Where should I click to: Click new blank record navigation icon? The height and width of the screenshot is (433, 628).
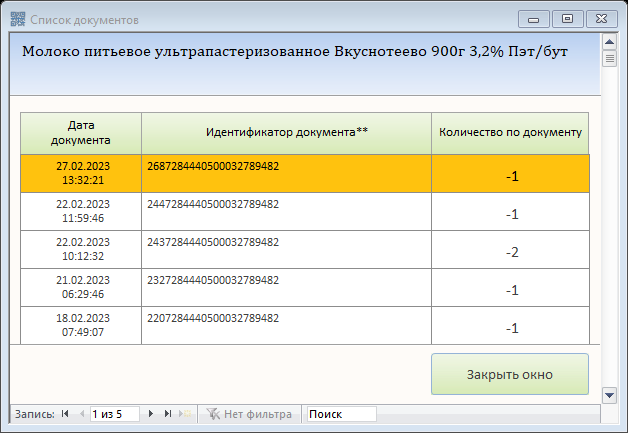point(184,413)
